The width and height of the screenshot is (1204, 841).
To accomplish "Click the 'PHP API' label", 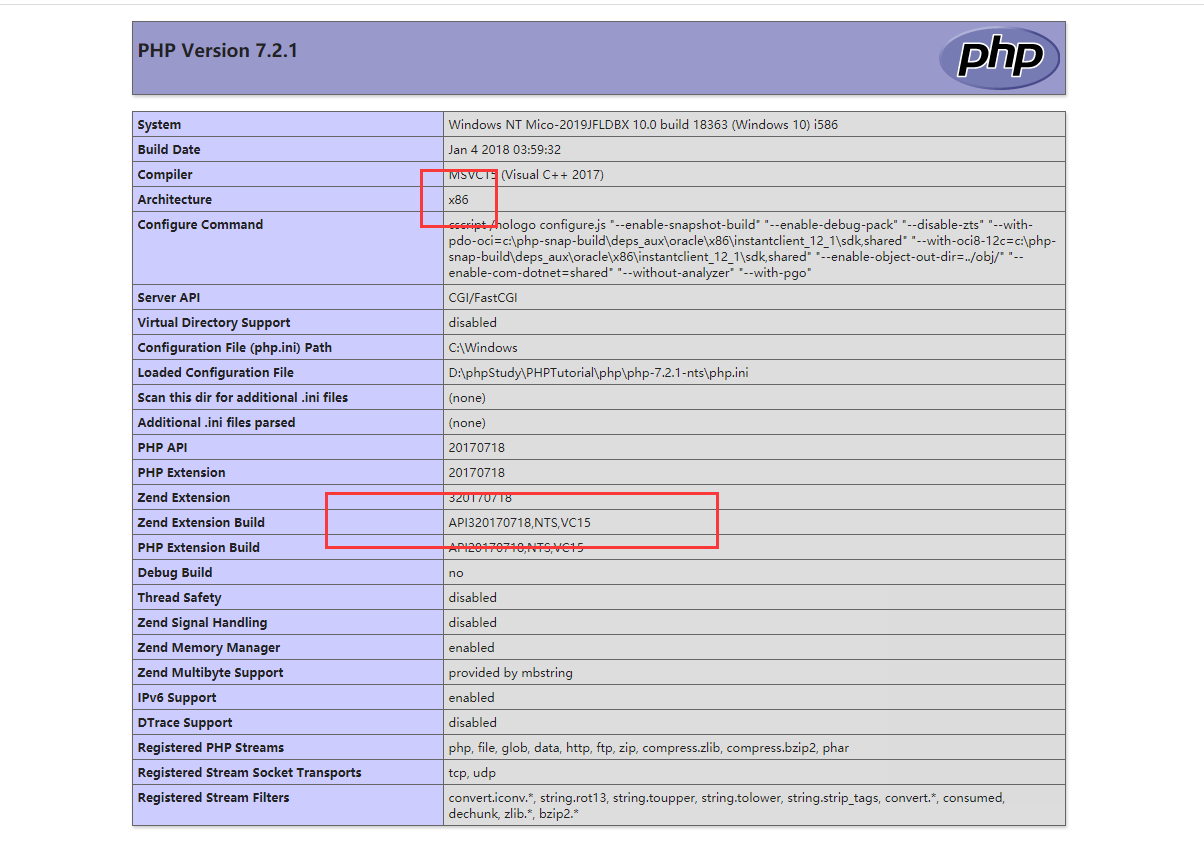I will [x=162, y=448].
